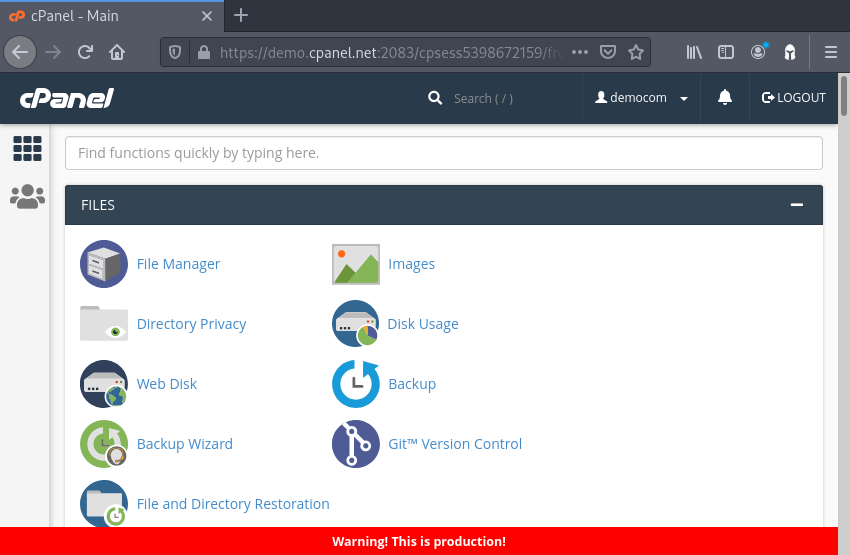Image resolution: width=850 pixels, height=555 pixels.
Task: Click the Images icon
Action: pyautogui.click(x=356, y=264)
